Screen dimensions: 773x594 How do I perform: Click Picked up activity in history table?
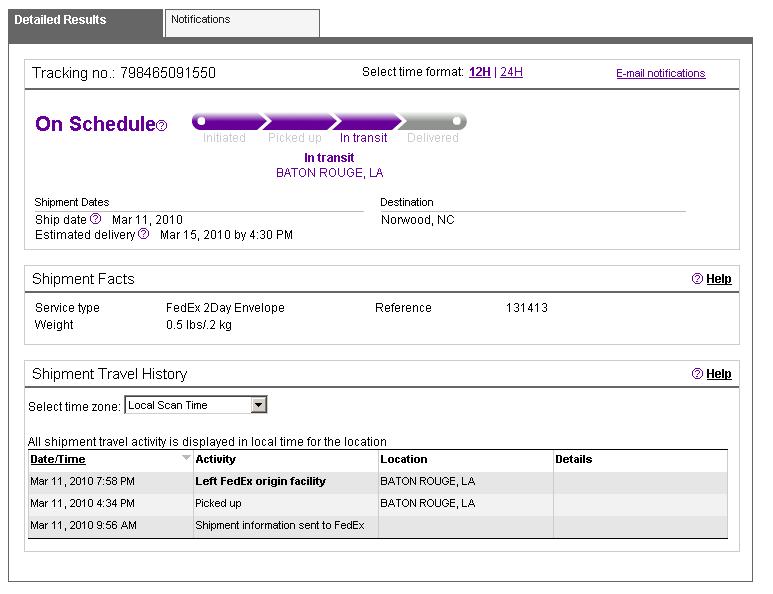tap(218, 503)
